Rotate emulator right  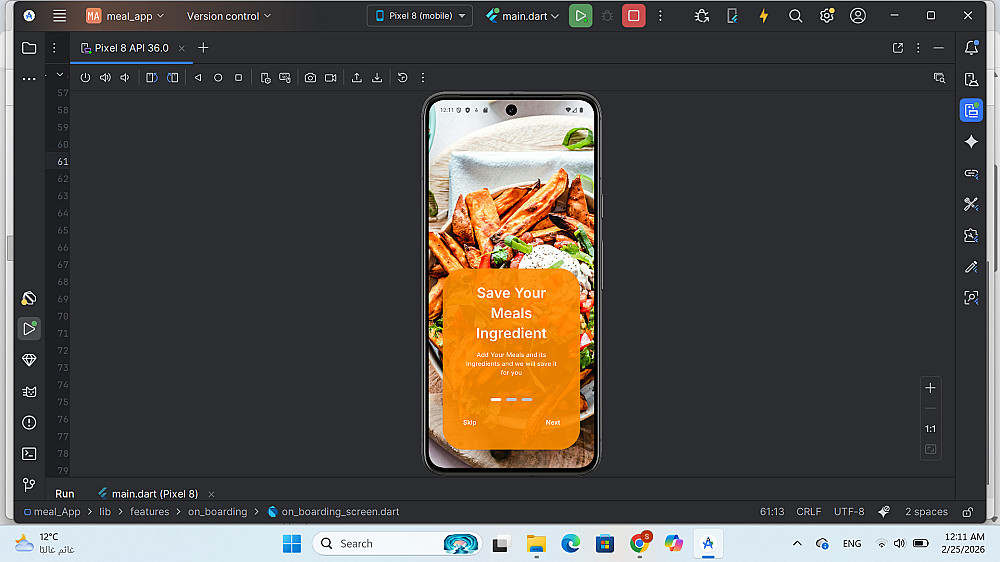172,78
